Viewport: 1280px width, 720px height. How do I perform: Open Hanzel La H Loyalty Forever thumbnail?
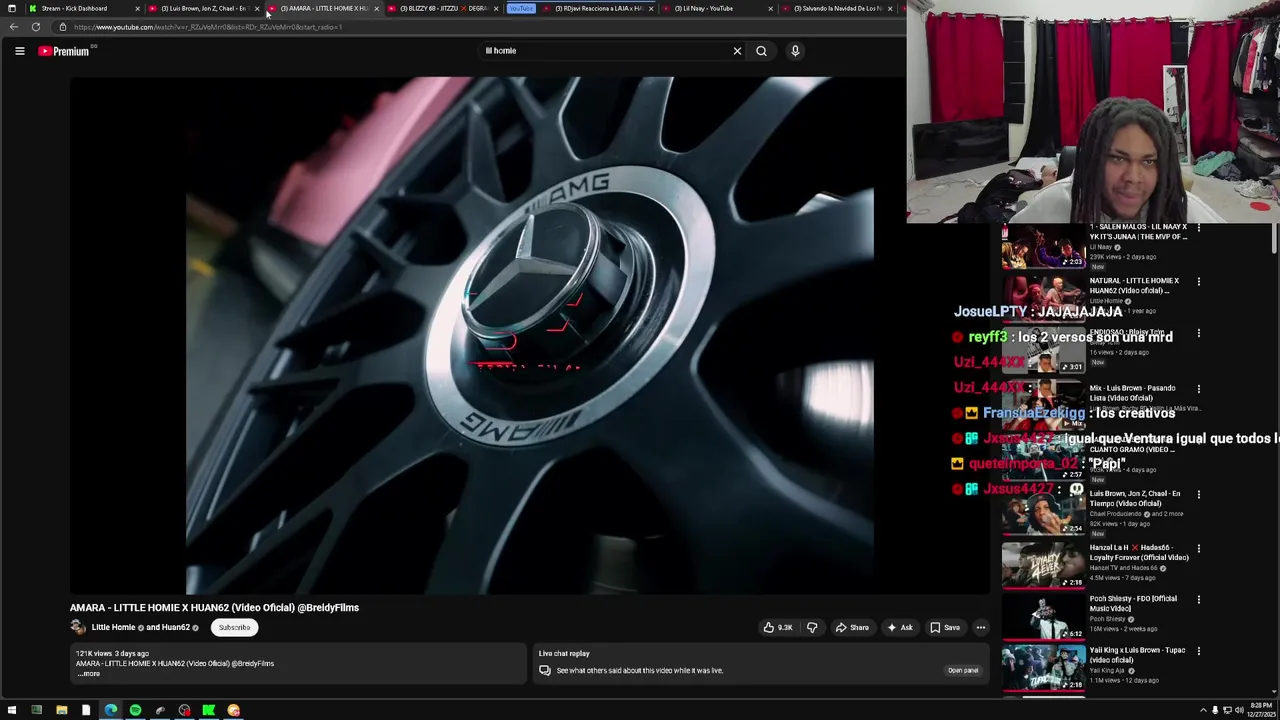(1043, 565)
